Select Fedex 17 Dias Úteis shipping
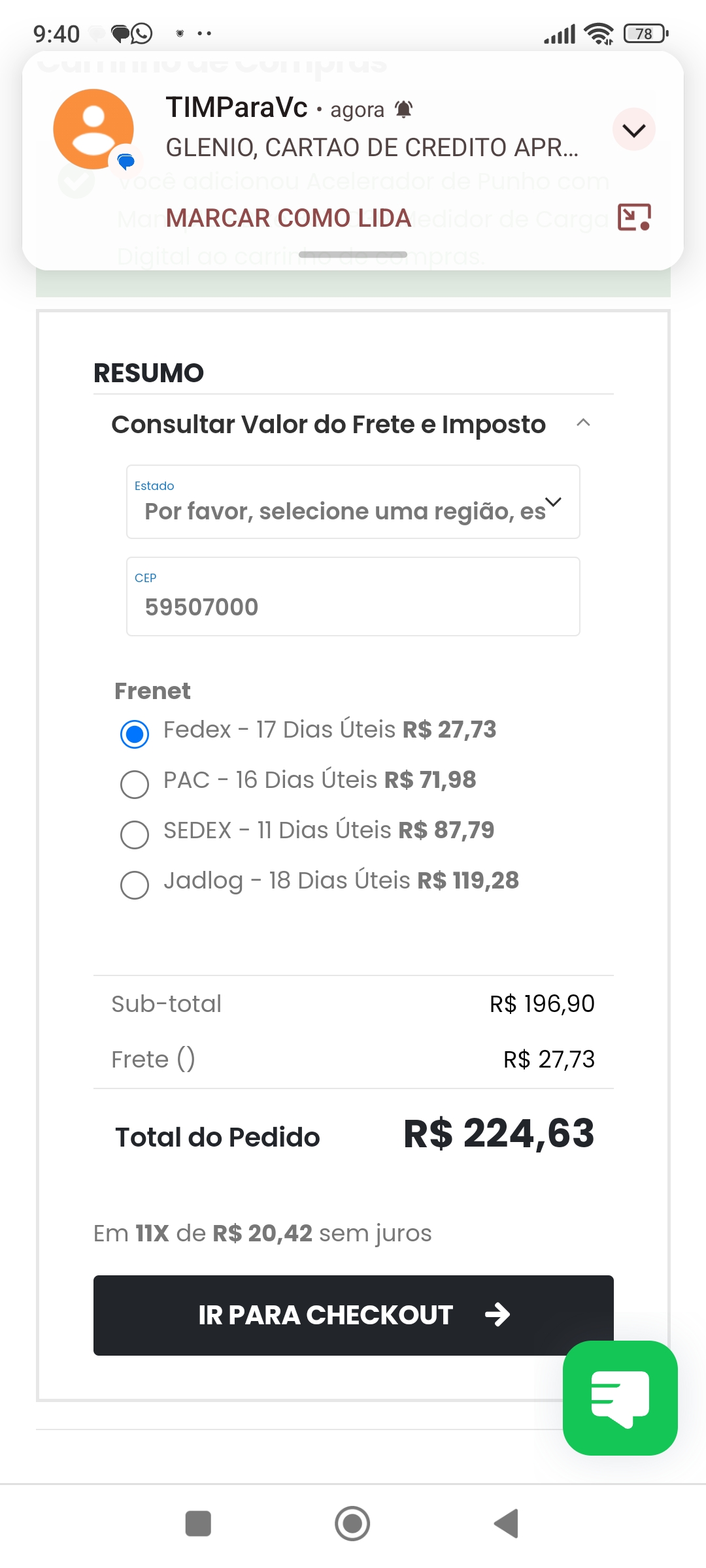This screenshot has height=1568, width=706. [135, 734]
